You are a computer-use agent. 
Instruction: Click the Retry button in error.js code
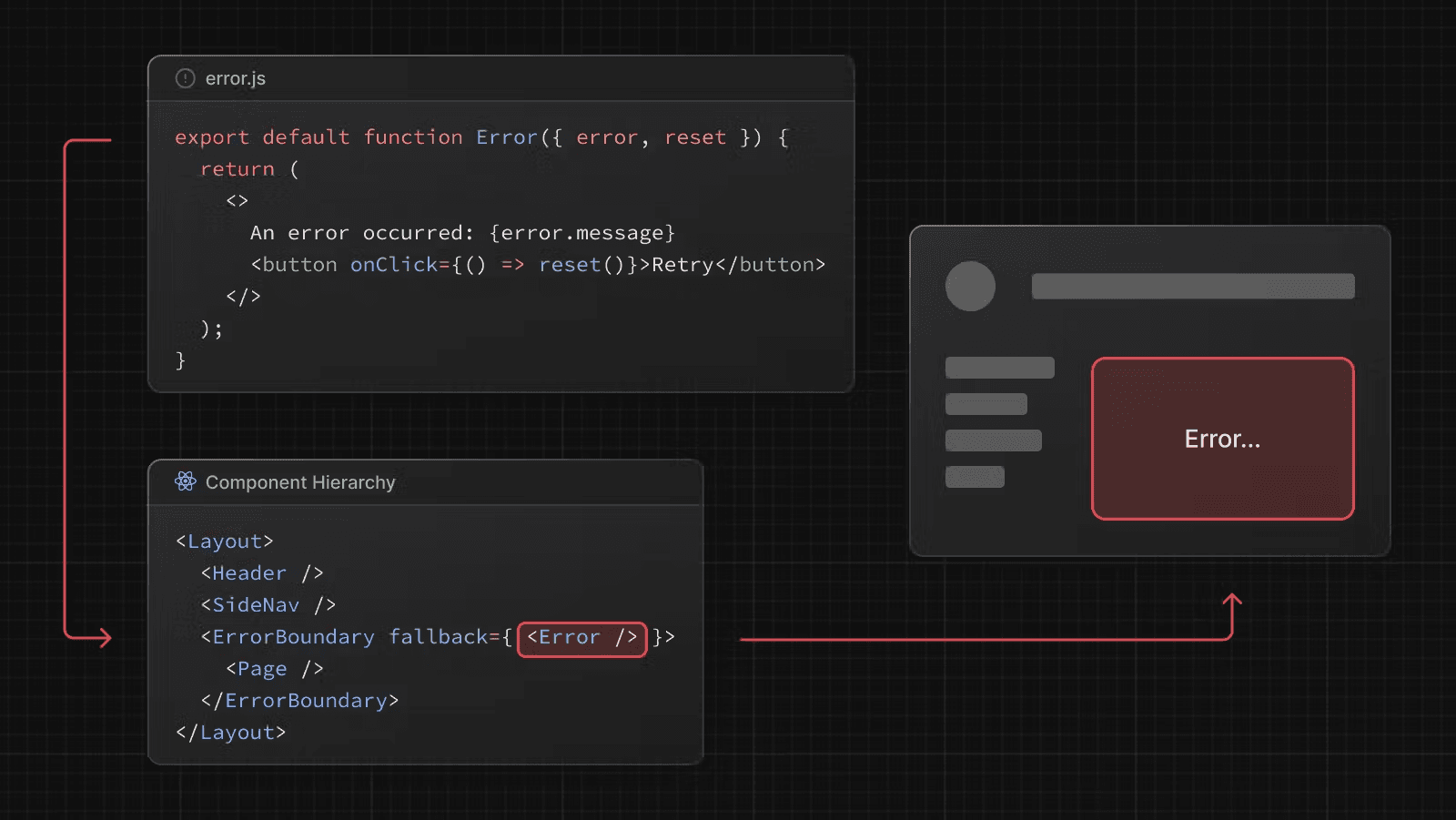pos(684,264)
